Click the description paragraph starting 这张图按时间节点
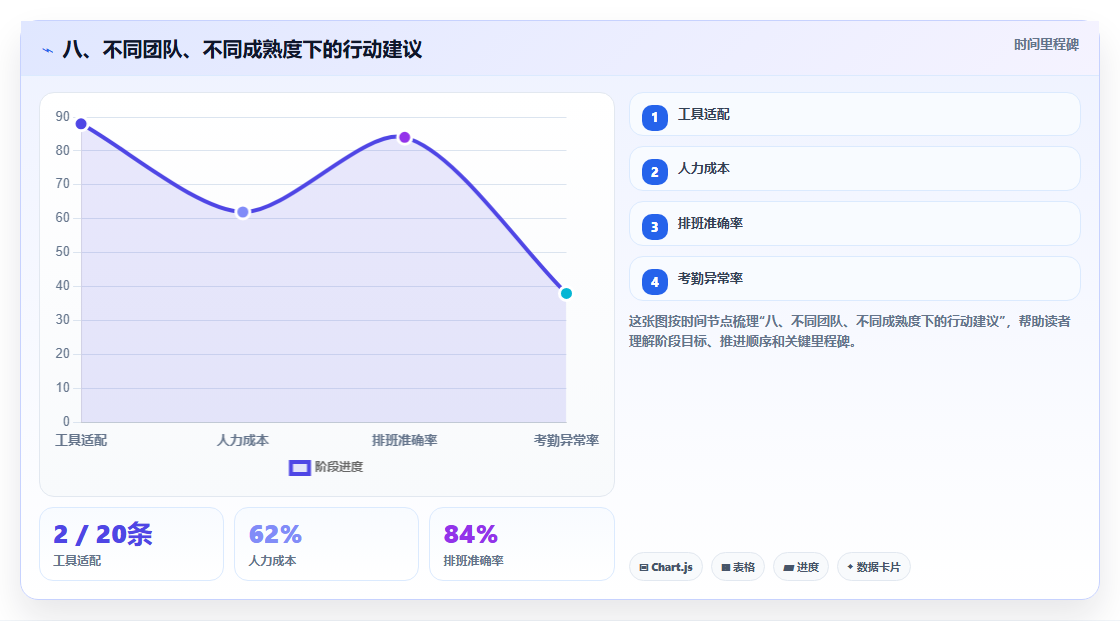The width and height of the screenshot is (1120, 621). tap(849, 331)
